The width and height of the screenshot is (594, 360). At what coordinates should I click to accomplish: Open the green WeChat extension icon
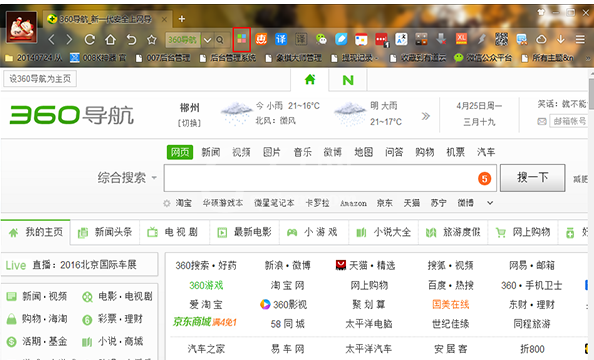point(321,39)
